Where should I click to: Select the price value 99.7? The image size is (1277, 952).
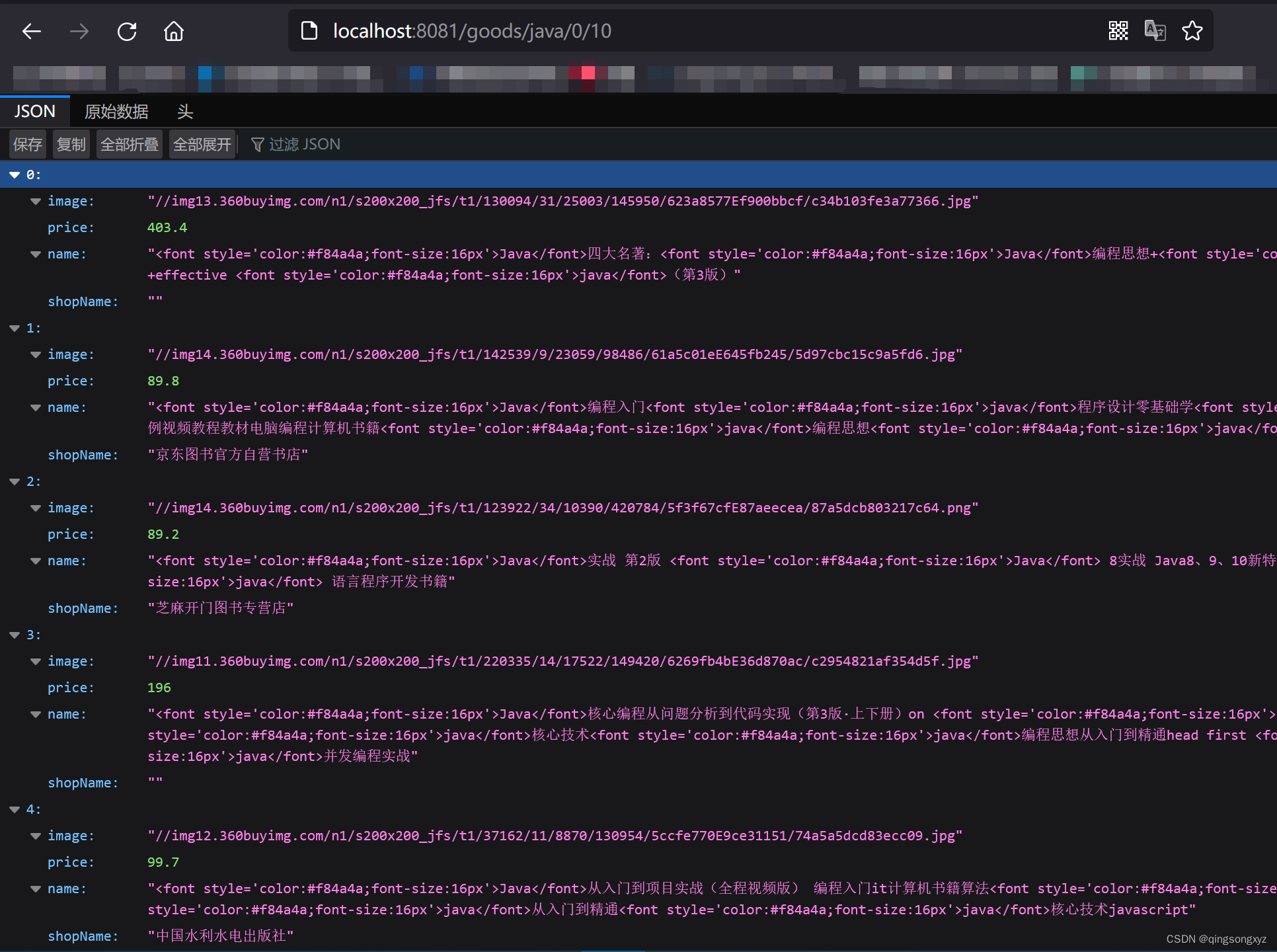(163, 862)
